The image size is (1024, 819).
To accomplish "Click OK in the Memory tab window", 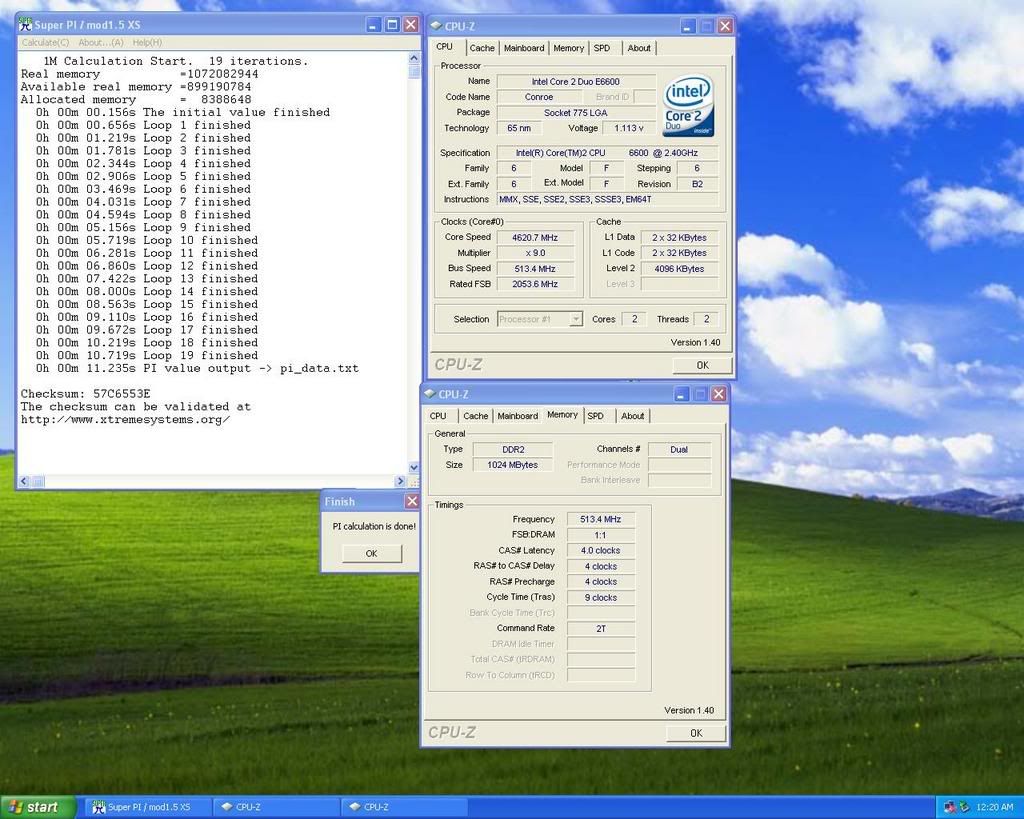I will click(696, 733).
